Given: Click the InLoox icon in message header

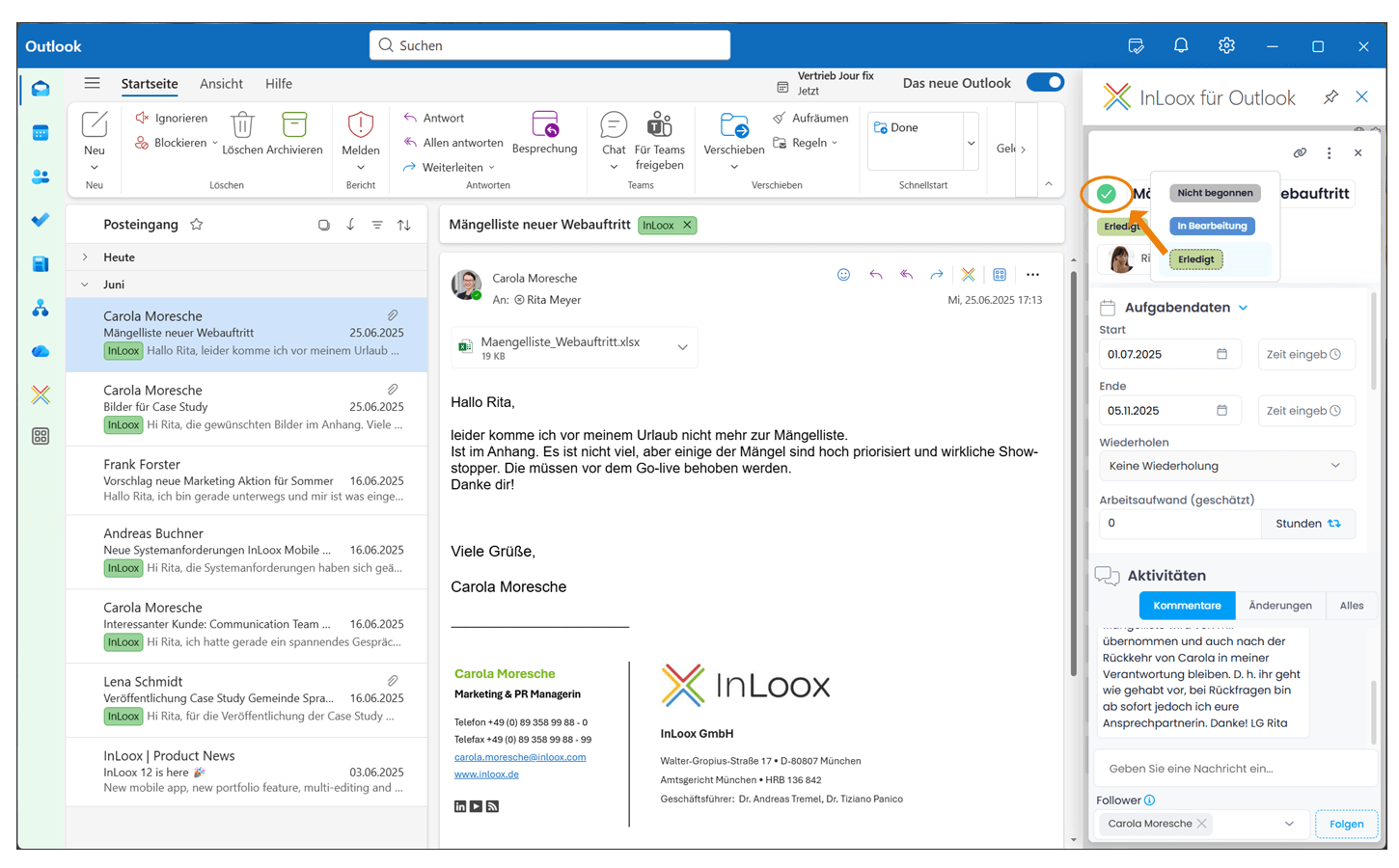Looking at the screenshot, I should (968, 275).
